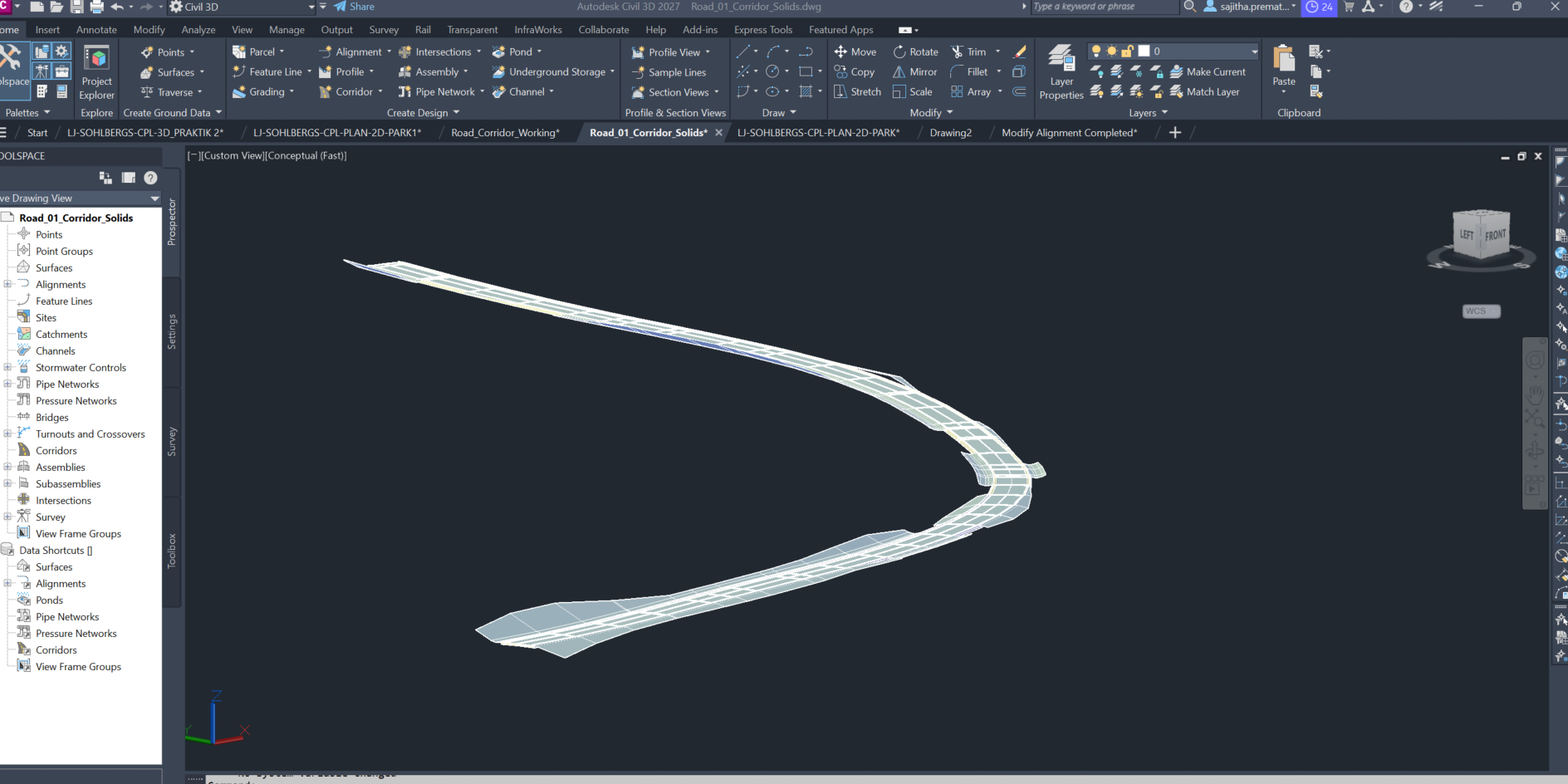
Task: Select Corridors under Data Shortcuts
Action: (56, 649)
